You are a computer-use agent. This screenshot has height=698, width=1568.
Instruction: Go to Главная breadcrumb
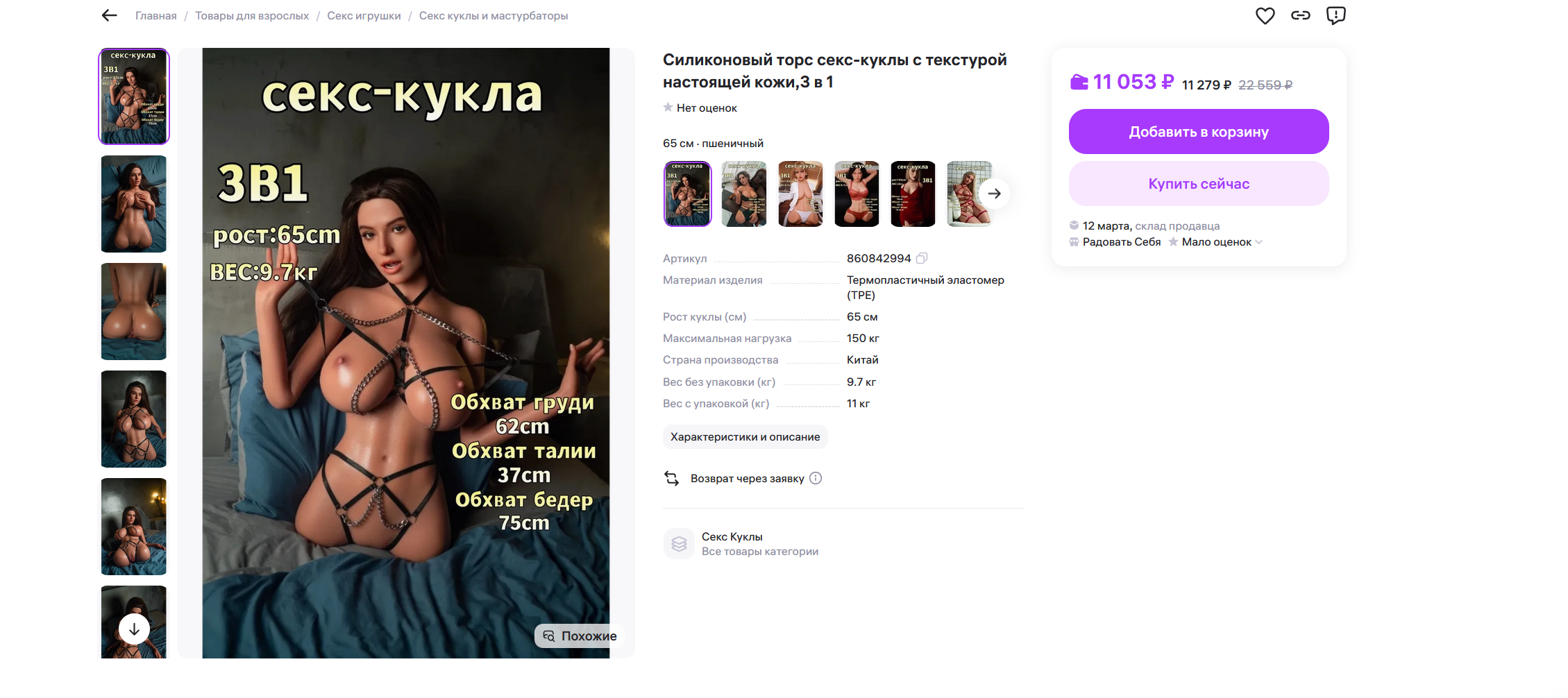point(155,15)
